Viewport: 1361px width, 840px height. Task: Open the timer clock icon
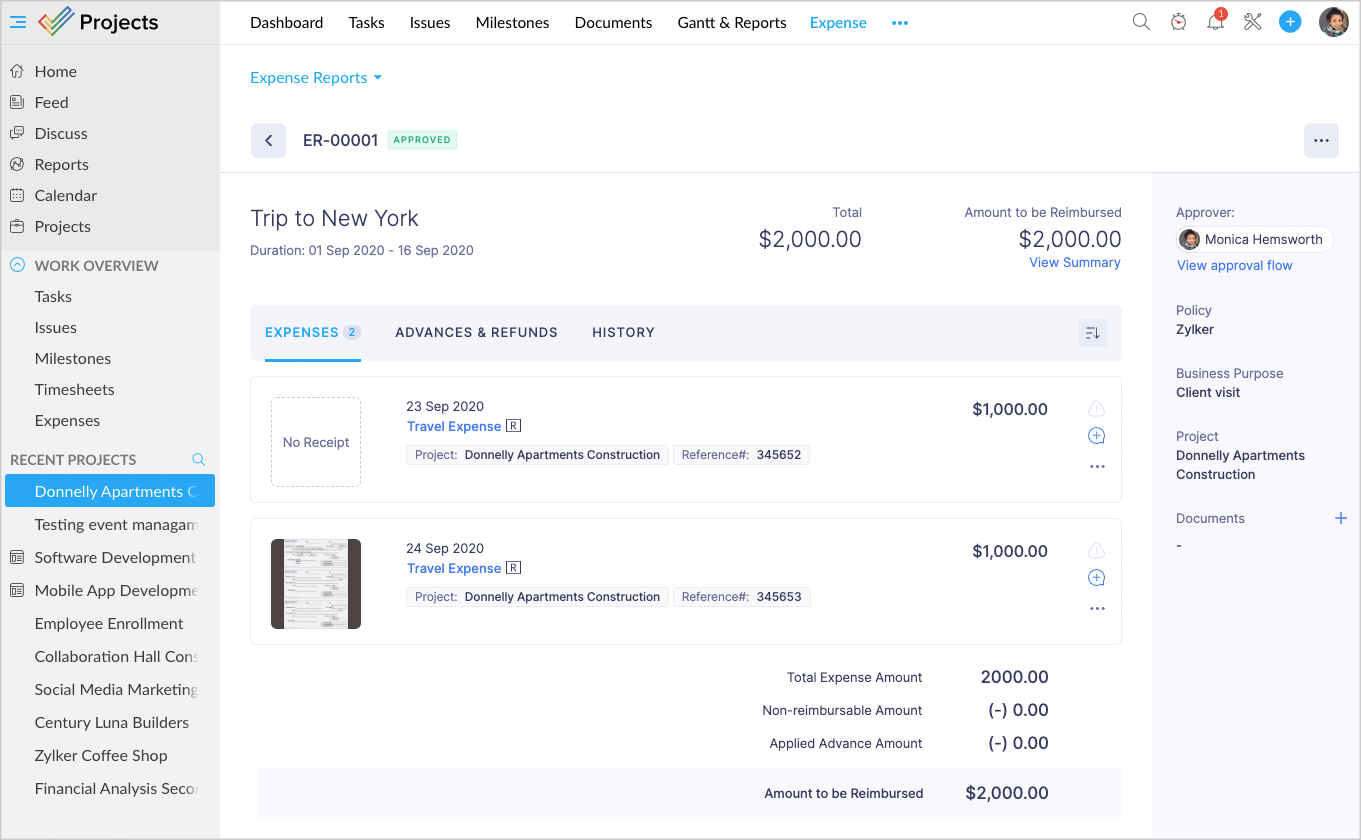[1178, 22]
